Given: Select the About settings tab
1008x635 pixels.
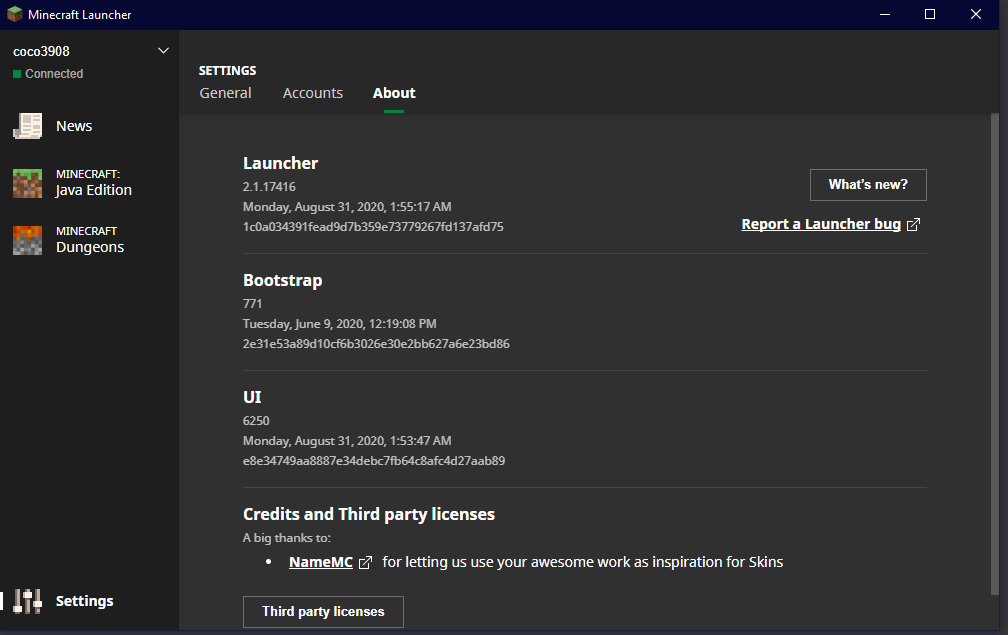Looking at the screenshot, I should (394, 93).
